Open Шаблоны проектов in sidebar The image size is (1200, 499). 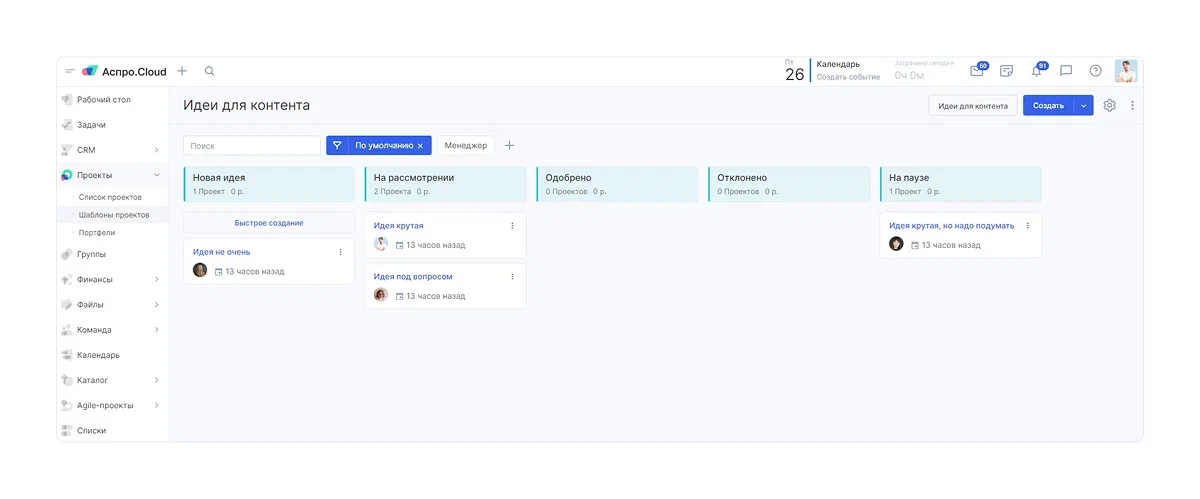click(114, 215)
